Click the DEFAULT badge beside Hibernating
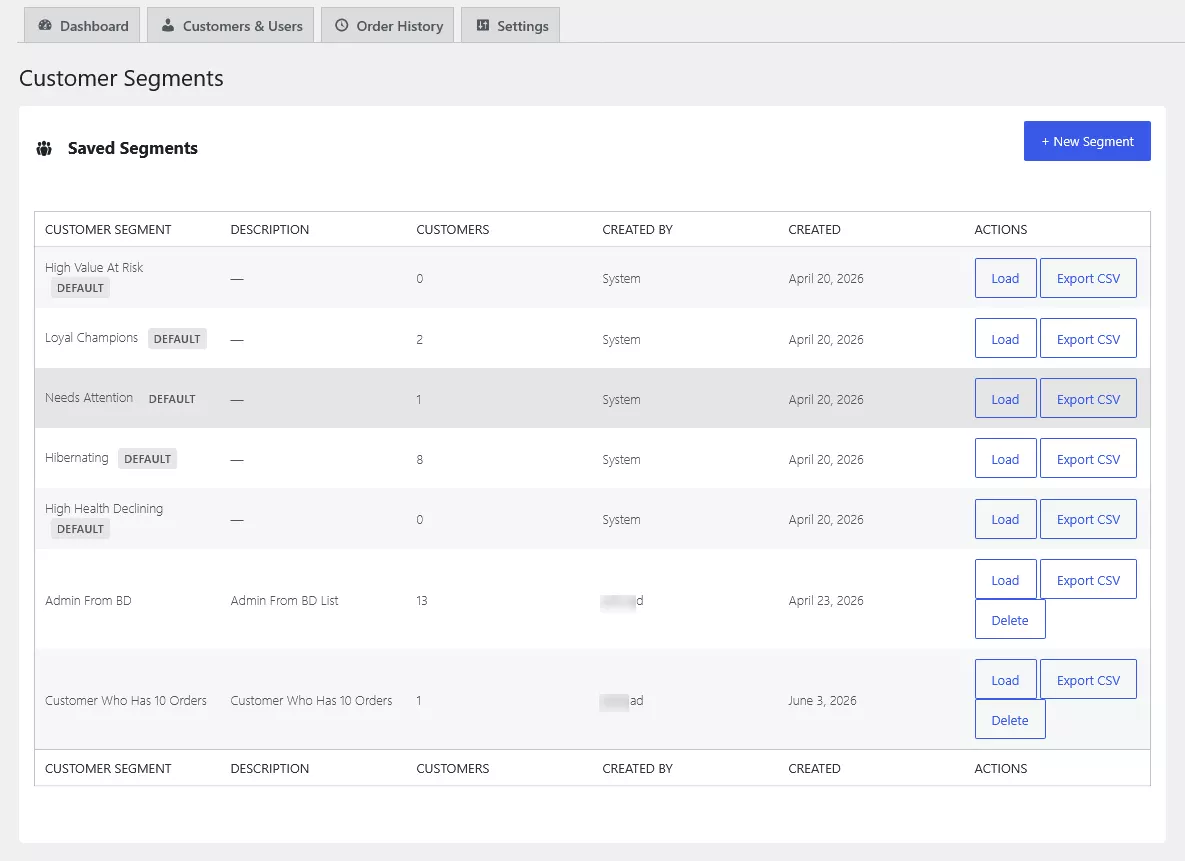 point(147,459)
